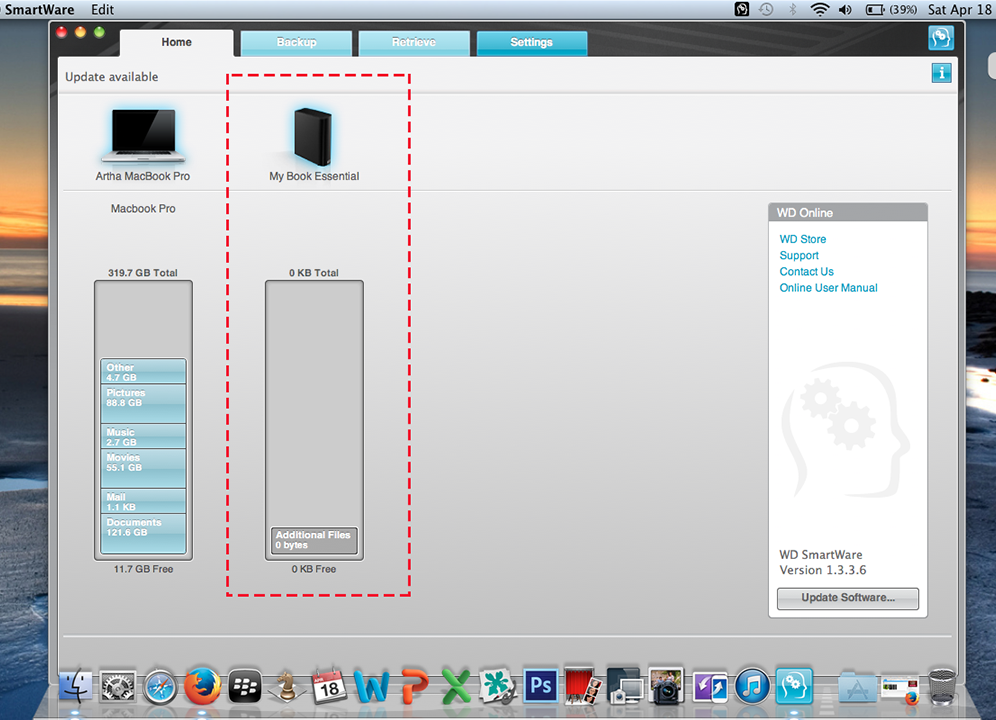This screenshot has height=720, width=996.
Task: Switch to the Backup tab
Action: click(296, 43)
